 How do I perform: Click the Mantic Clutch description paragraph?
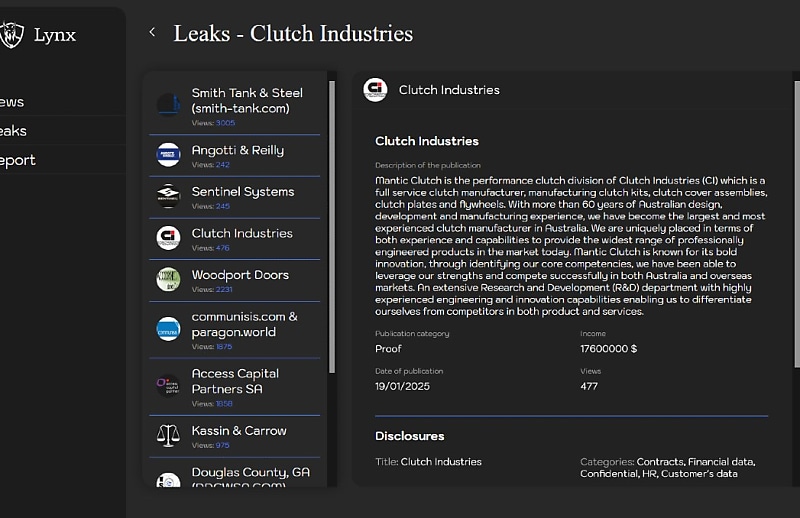(x=571, y=245)
